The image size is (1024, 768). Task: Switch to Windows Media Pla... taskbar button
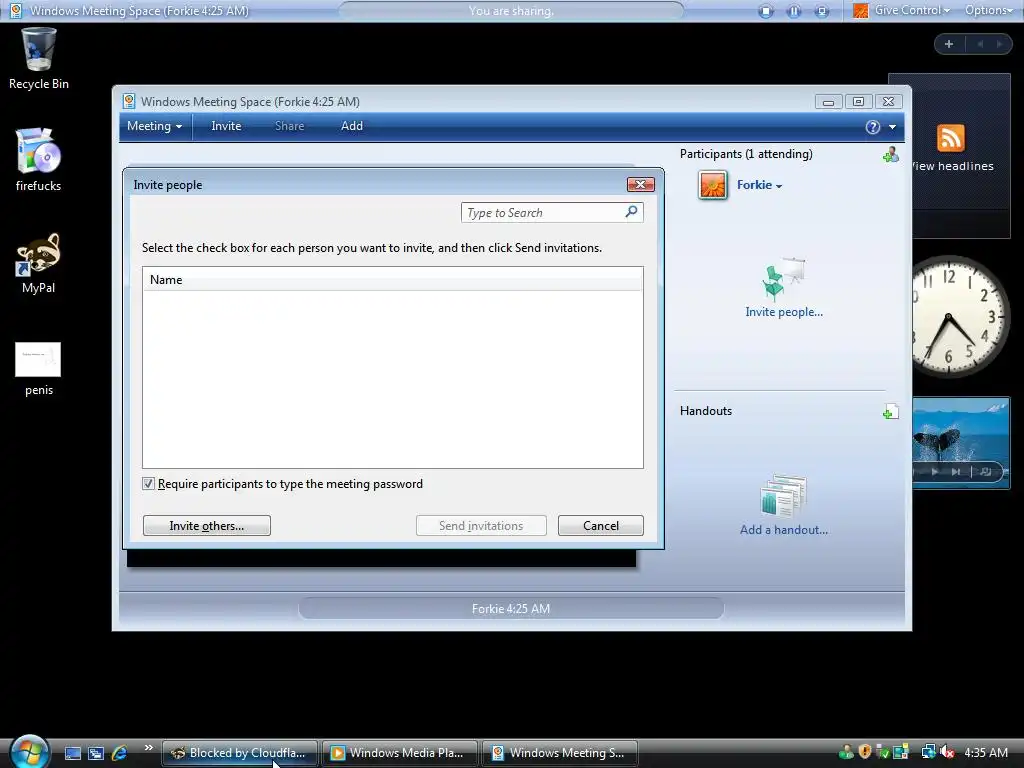[400, 753]
